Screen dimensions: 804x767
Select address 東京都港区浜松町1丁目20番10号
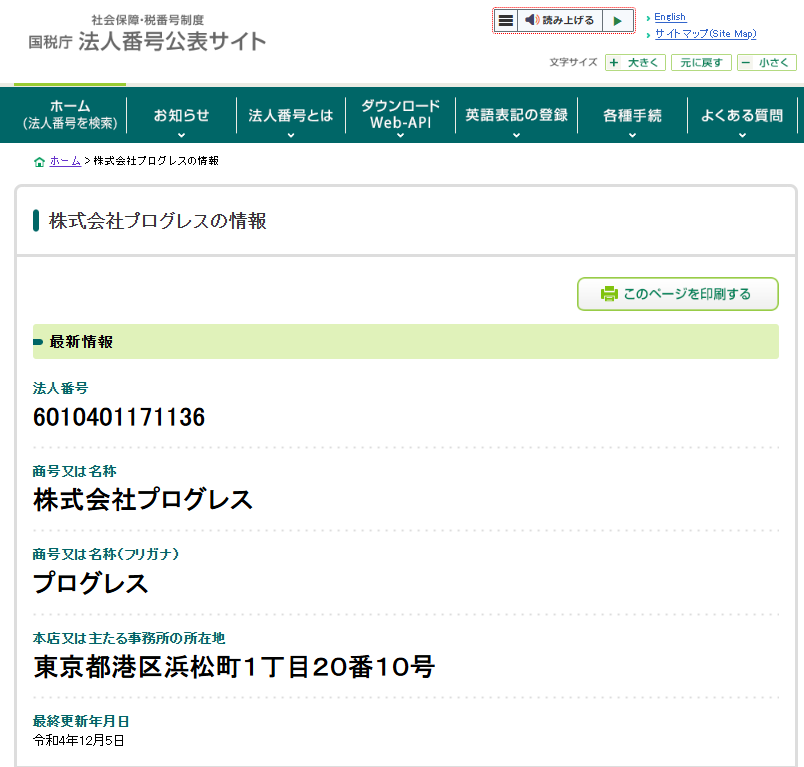(x=234, y=667)
